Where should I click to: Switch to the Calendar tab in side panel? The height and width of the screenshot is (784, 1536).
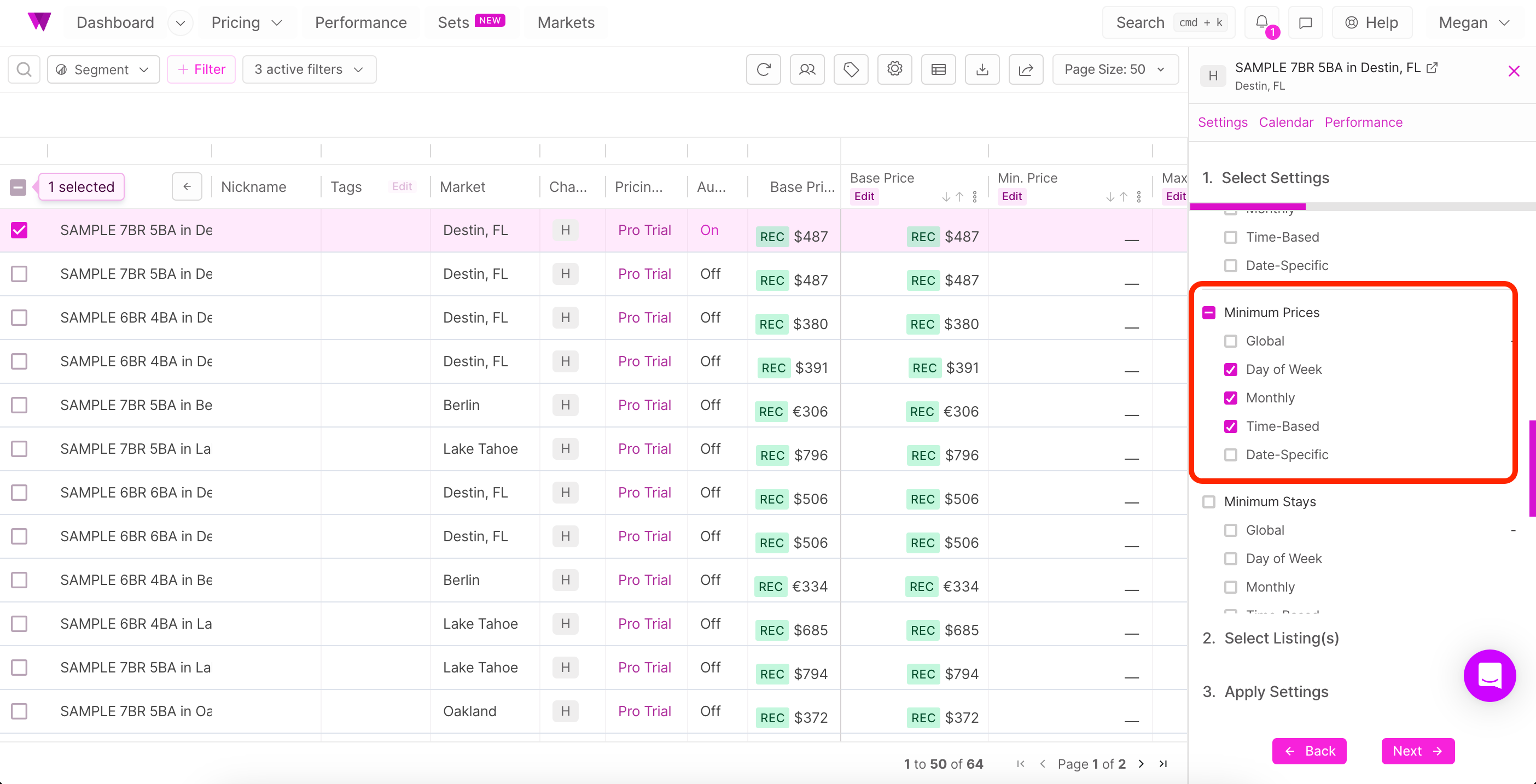point(1285,122)
